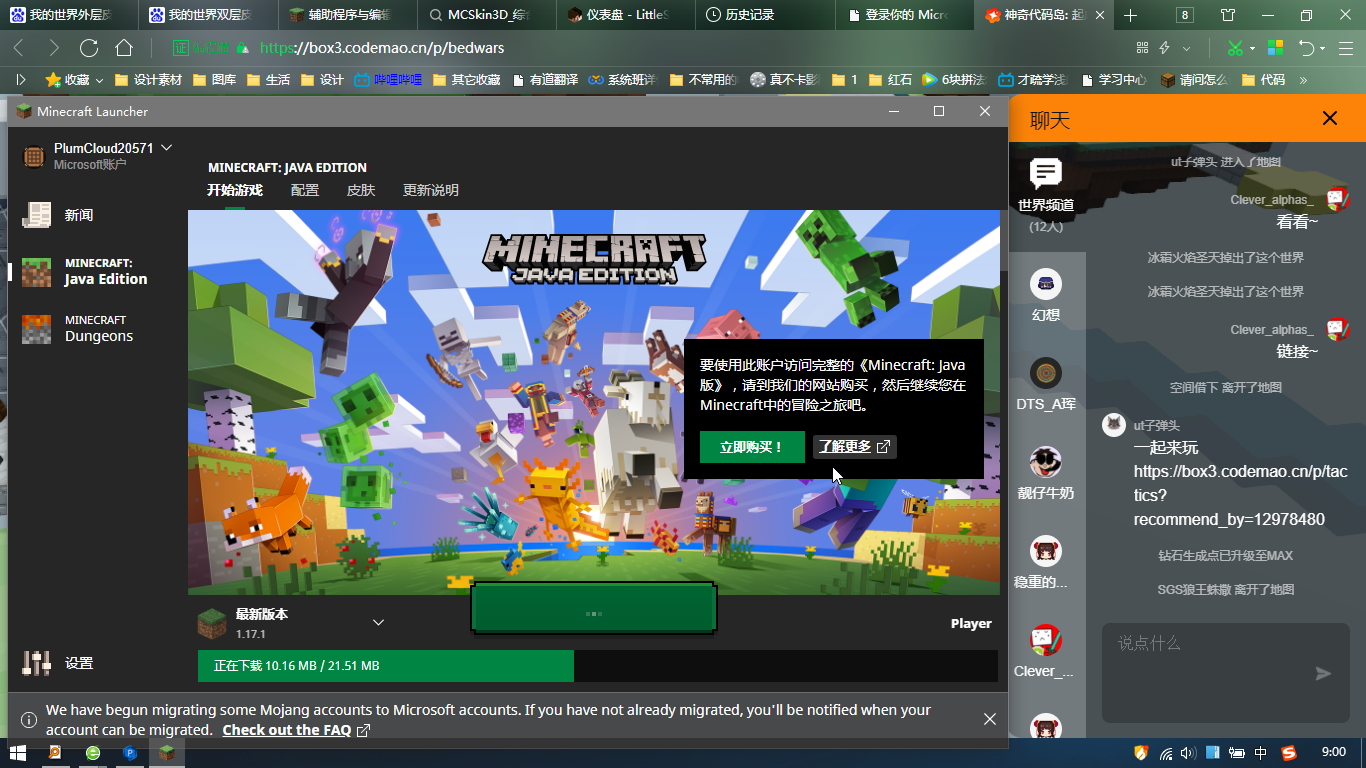Image resolution: width=1366 pixels, height=768 pixels.
Task: Switch to the 配置 tab
Action: tap(305, 190)
